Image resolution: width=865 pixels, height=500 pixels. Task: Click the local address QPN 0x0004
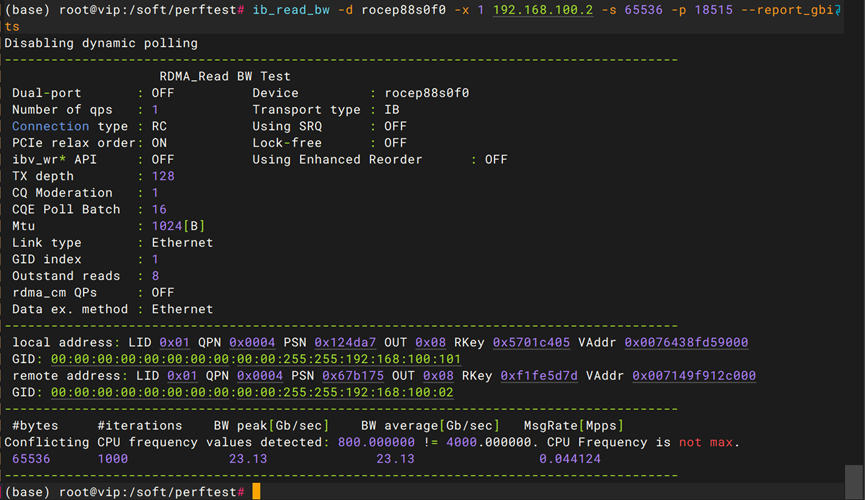(245, 343)
